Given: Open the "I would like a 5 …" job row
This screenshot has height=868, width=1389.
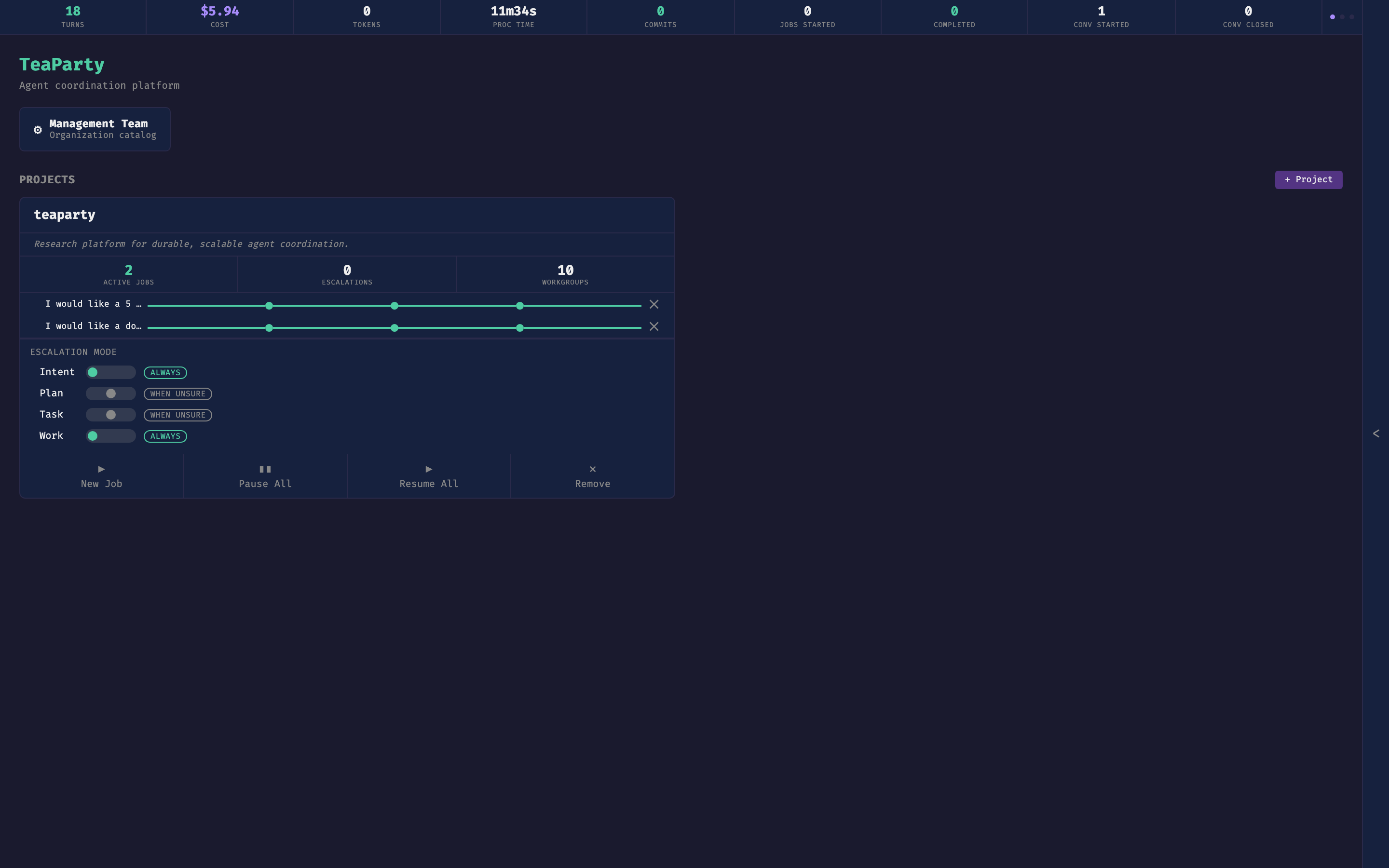Looking at the screenshot, I should point(347,304).
